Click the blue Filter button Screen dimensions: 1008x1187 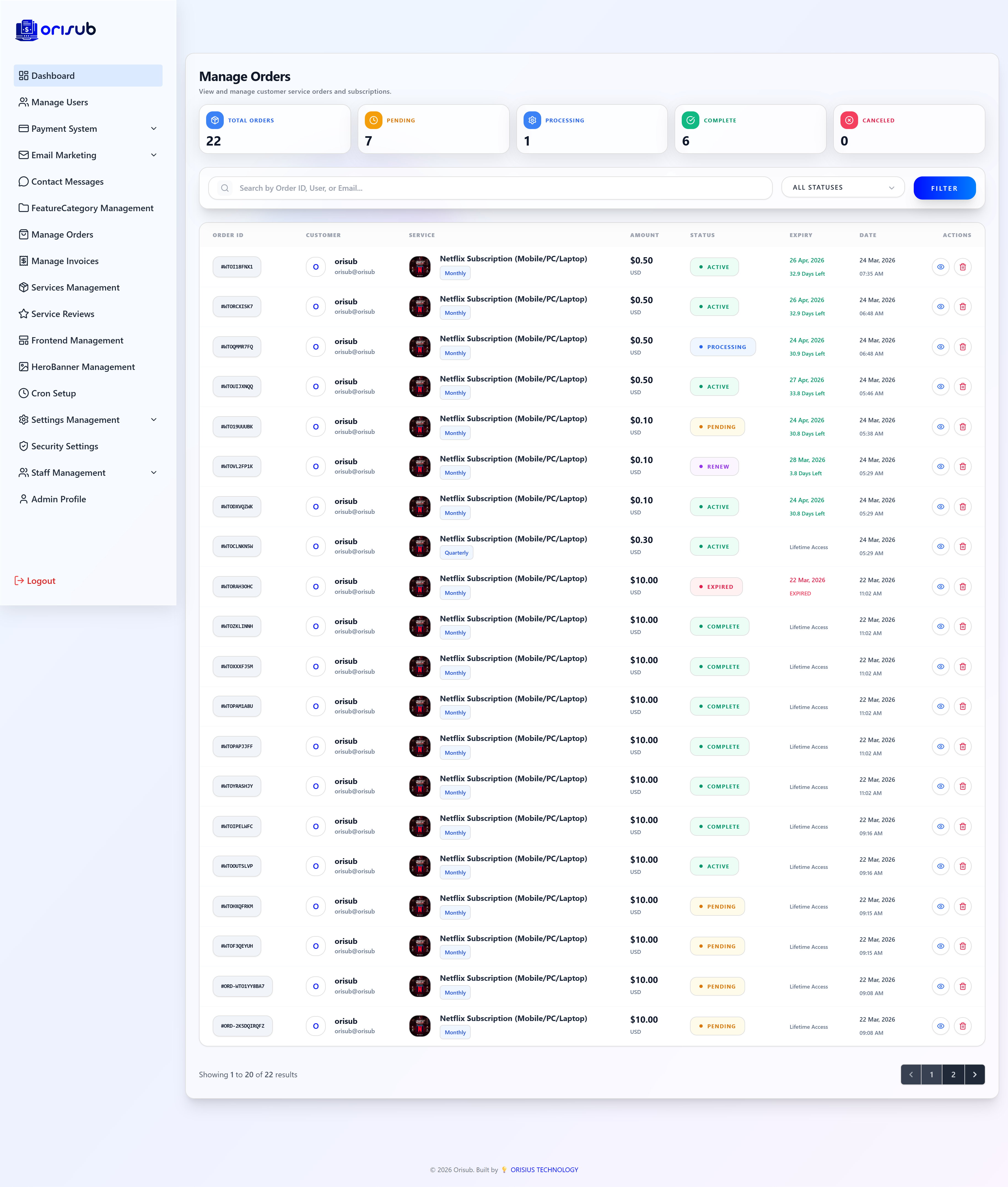point(944,188)
